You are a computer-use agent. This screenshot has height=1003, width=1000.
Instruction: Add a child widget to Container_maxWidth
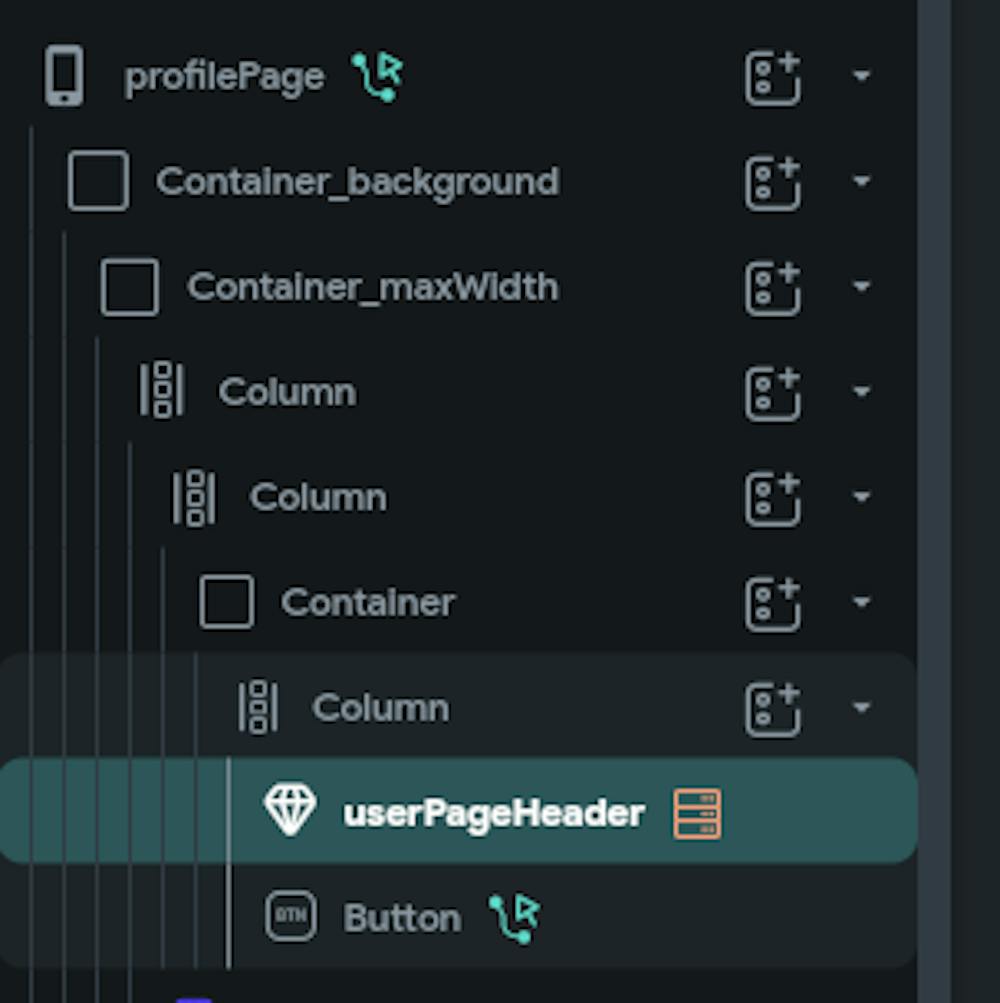click(x=772, y=287)
